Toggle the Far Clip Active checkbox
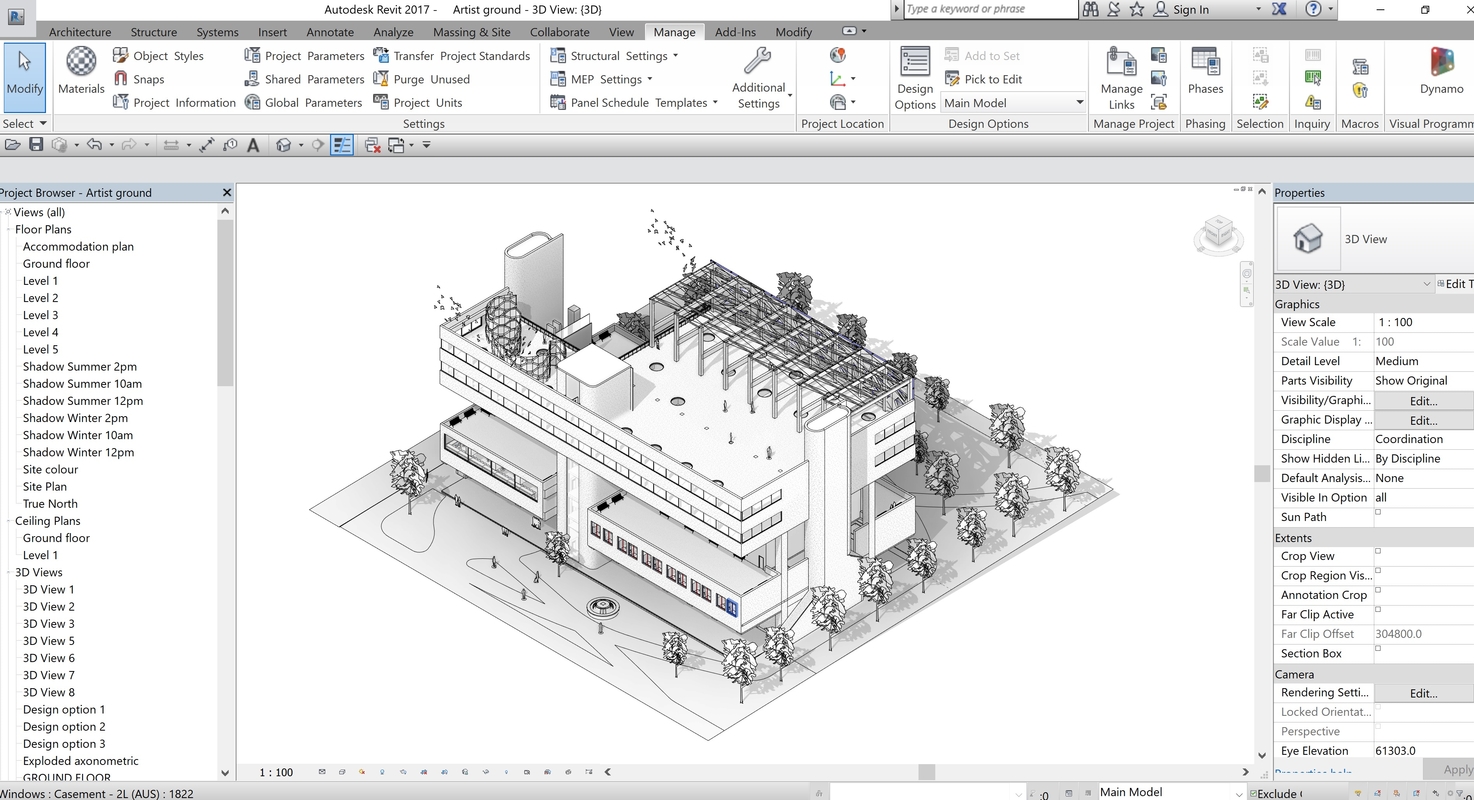The height and width of the screenshot is (800, 1474). pyautogui.click(x=1378, y=609)
